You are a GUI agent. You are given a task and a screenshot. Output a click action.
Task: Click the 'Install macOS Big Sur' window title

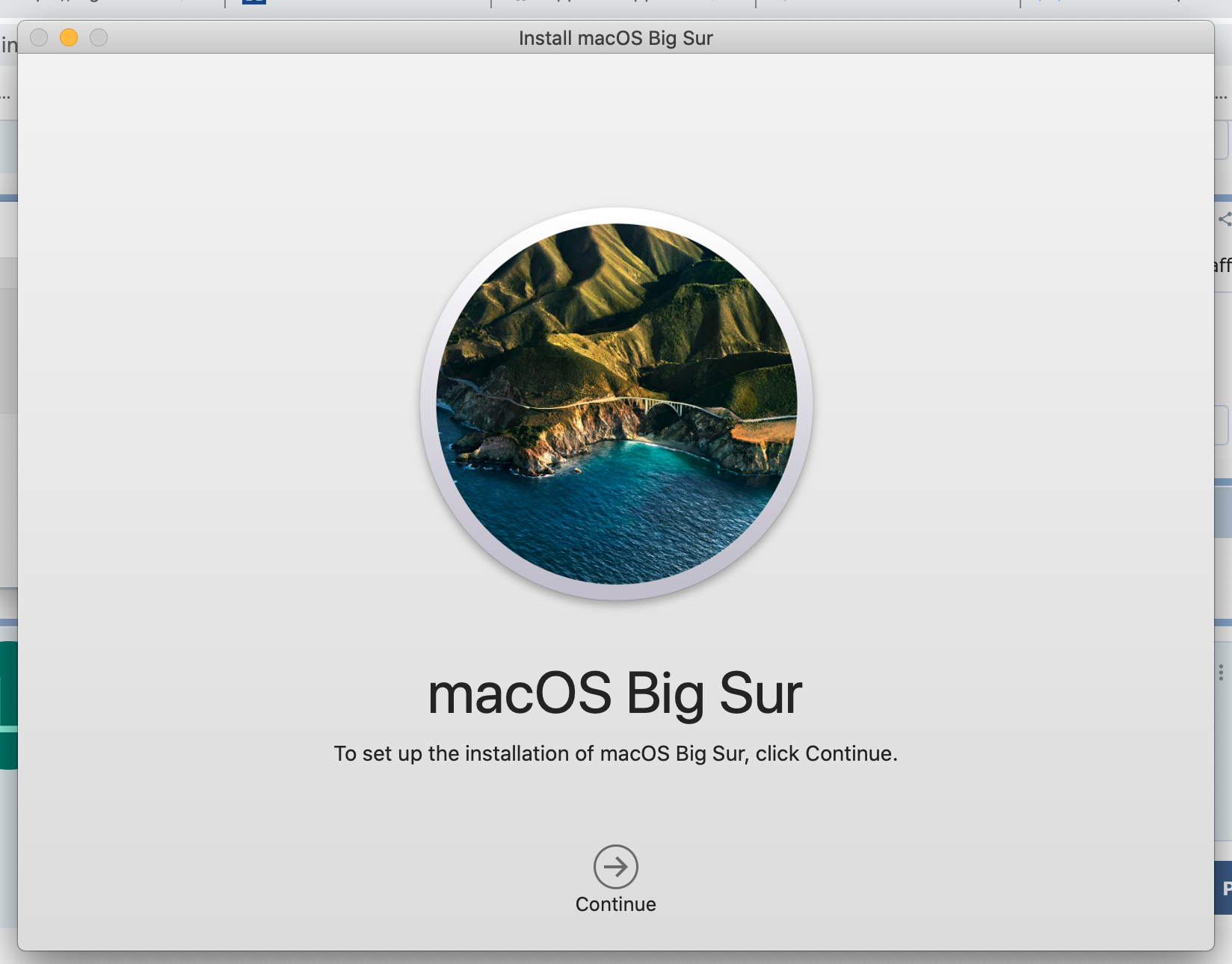[616, 38]
